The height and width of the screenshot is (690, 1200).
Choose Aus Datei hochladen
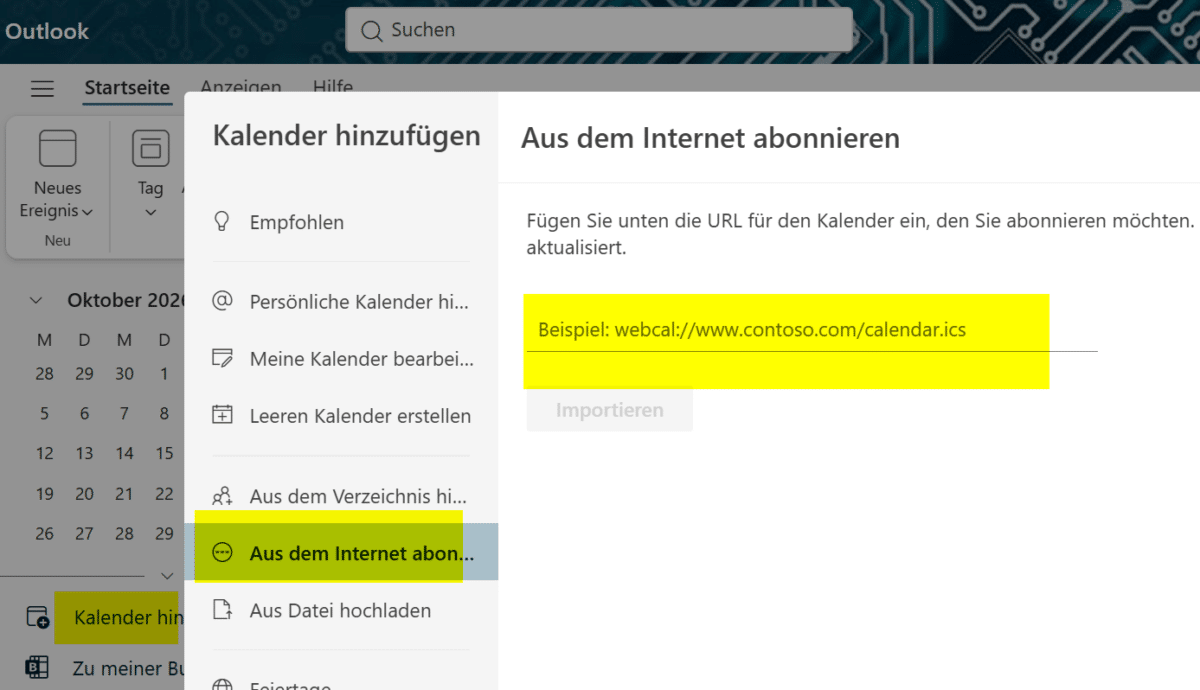[x=340, y=610]
